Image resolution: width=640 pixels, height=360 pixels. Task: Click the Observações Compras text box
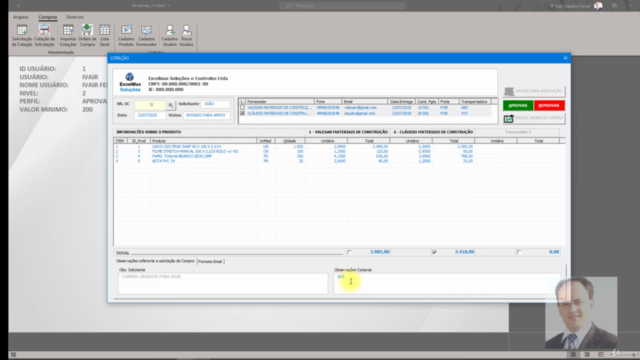coord(447,283)
